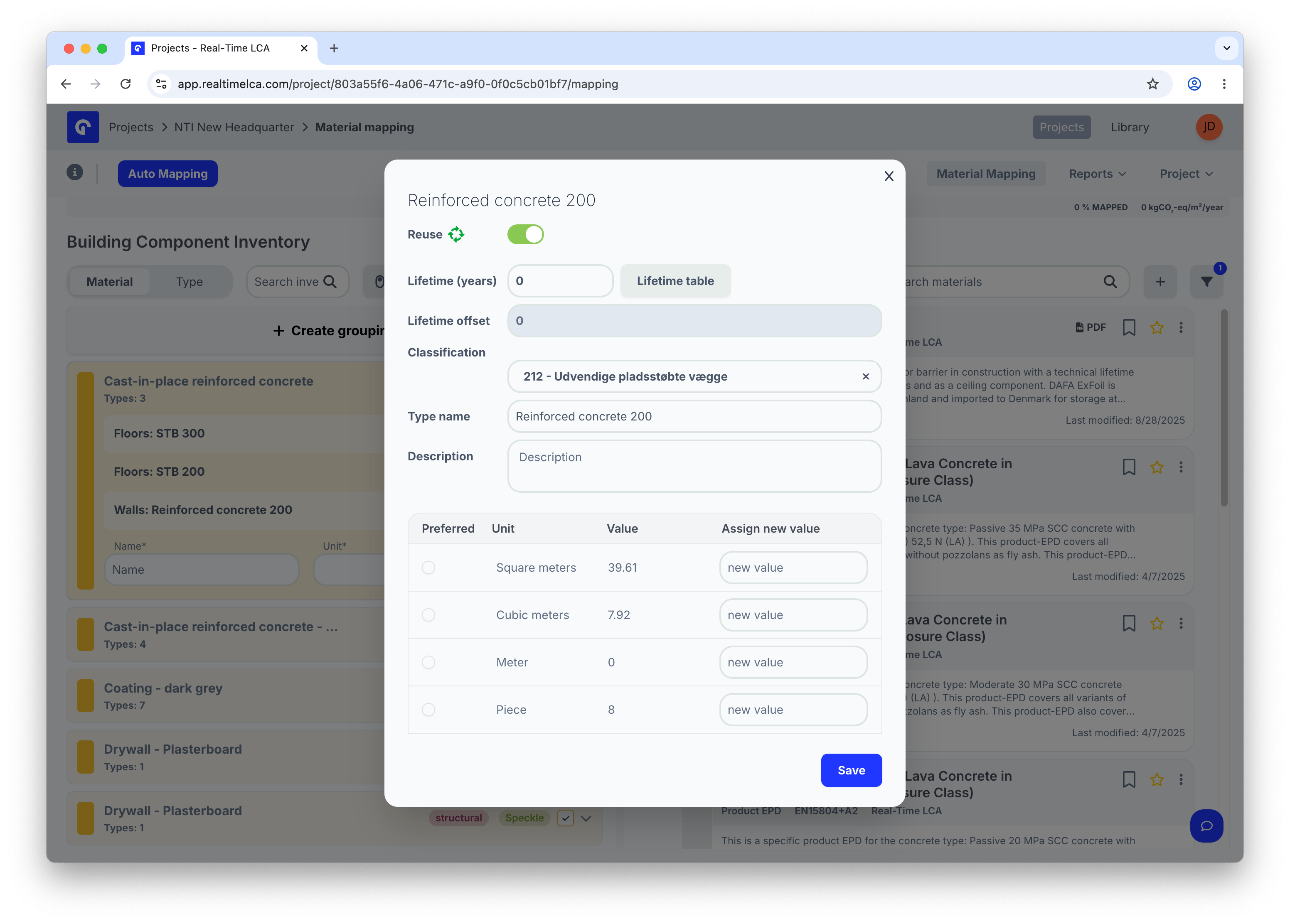1290x924 pixels.
Task: Star the Passive 35 MPa concrete card
Action: (1156, 467)
